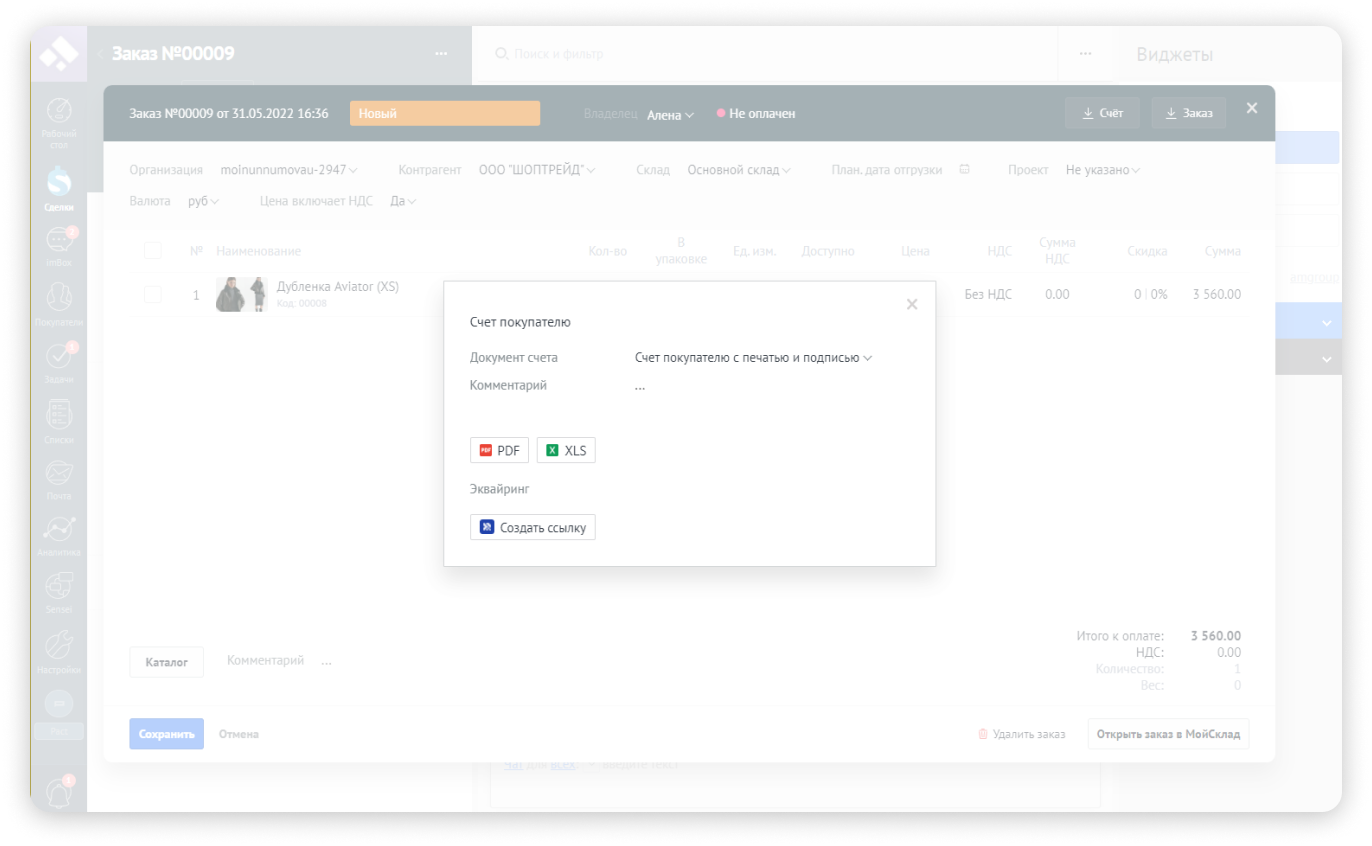Click Открыть заказ в МойСклад
The height and width of the screenshot is (846, 1372).
(x=1167, y=734)
